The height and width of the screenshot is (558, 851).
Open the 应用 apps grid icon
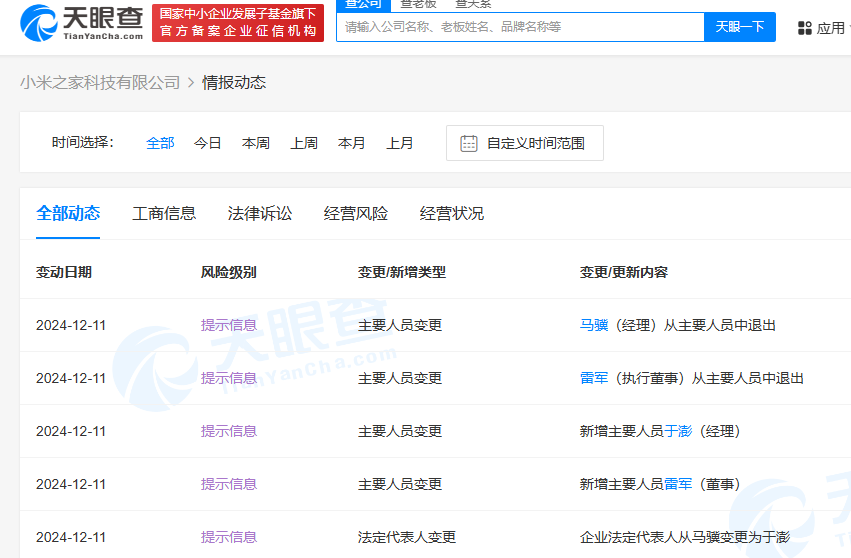[805, 28]
